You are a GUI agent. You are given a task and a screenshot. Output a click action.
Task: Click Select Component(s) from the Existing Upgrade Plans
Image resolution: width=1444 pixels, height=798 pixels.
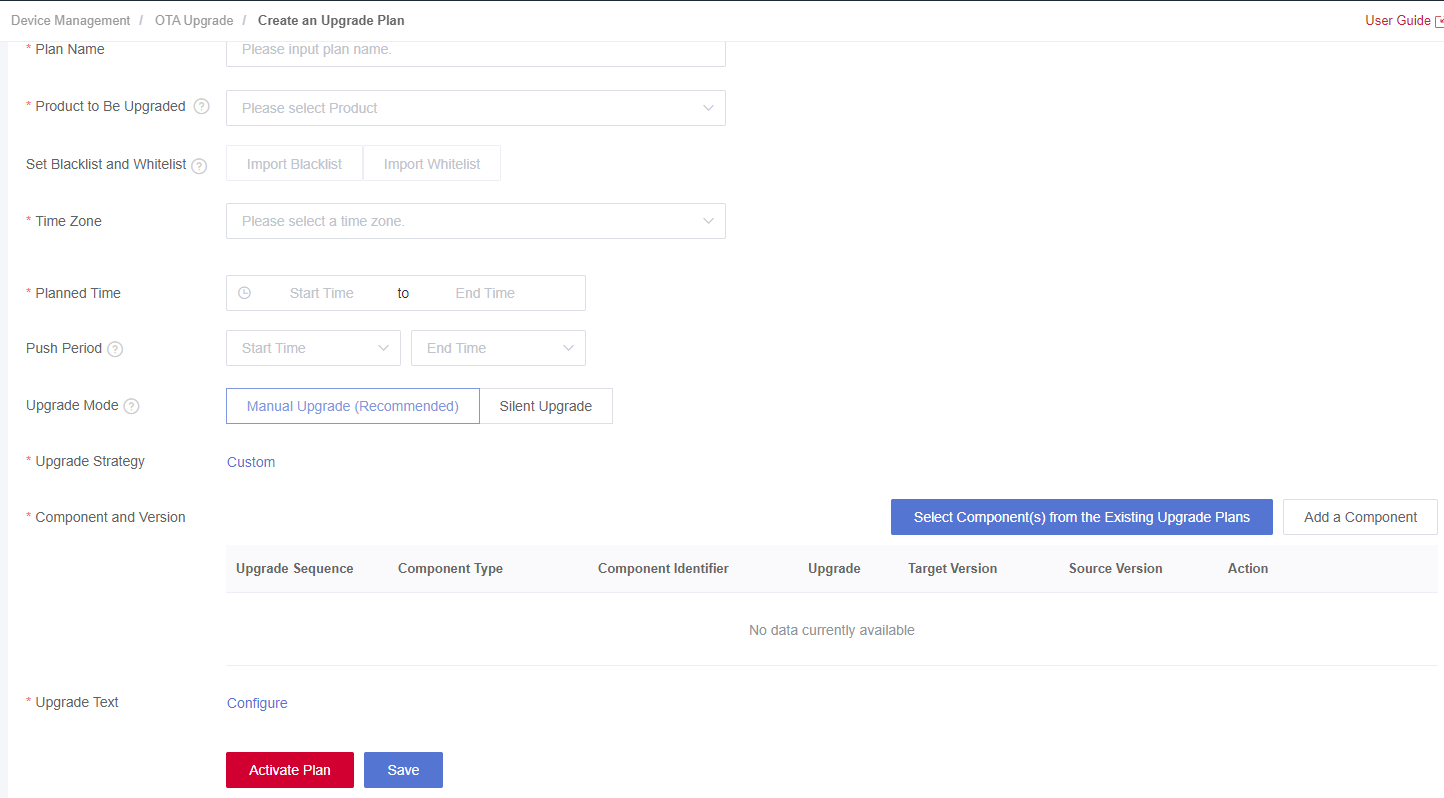click(x=1082, y=517)
